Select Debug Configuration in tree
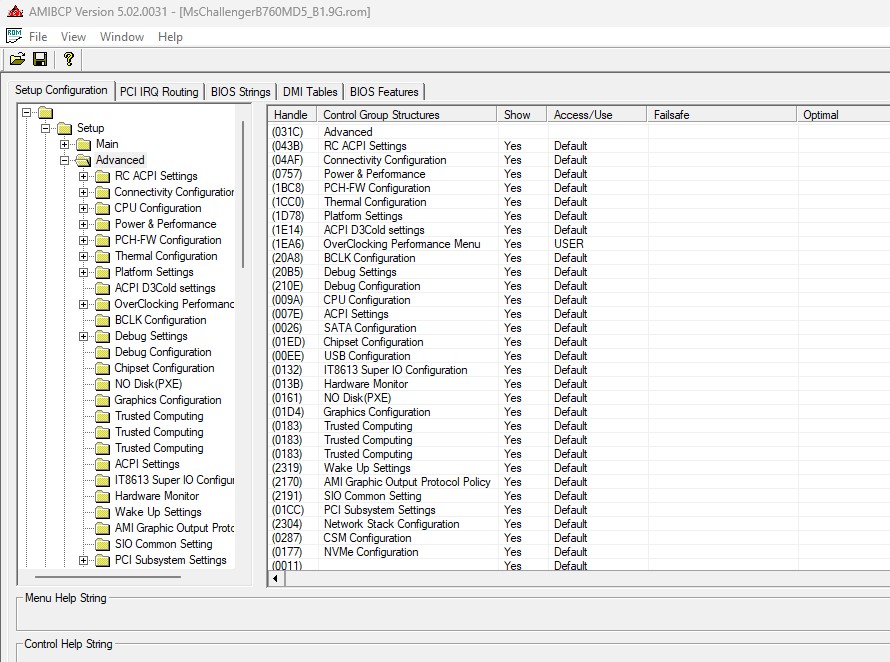 (x=163, y=352)
